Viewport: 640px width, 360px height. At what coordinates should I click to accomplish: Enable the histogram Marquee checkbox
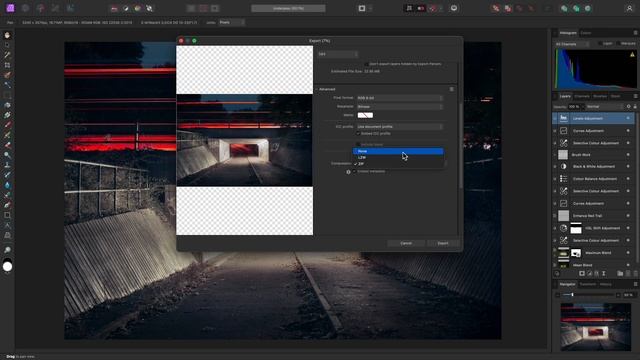tap(618, 43)
